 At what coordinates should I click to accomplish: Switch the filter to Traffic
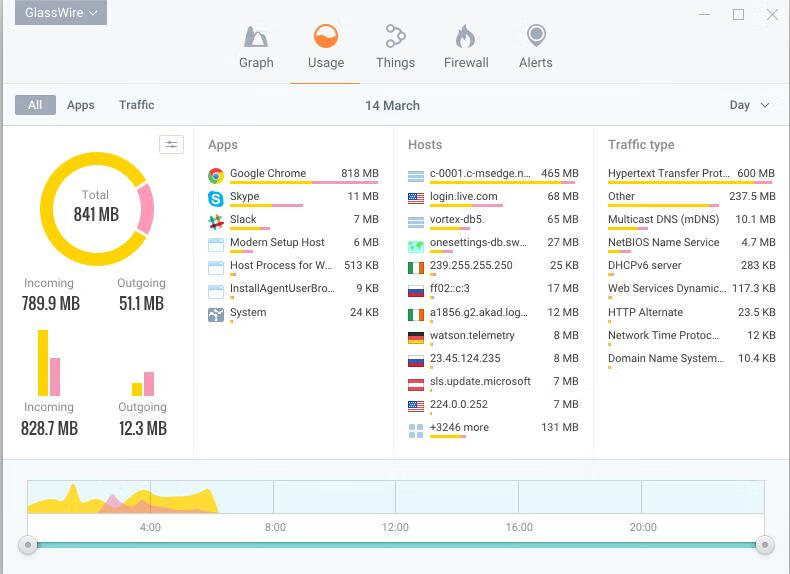pos(137,105)
